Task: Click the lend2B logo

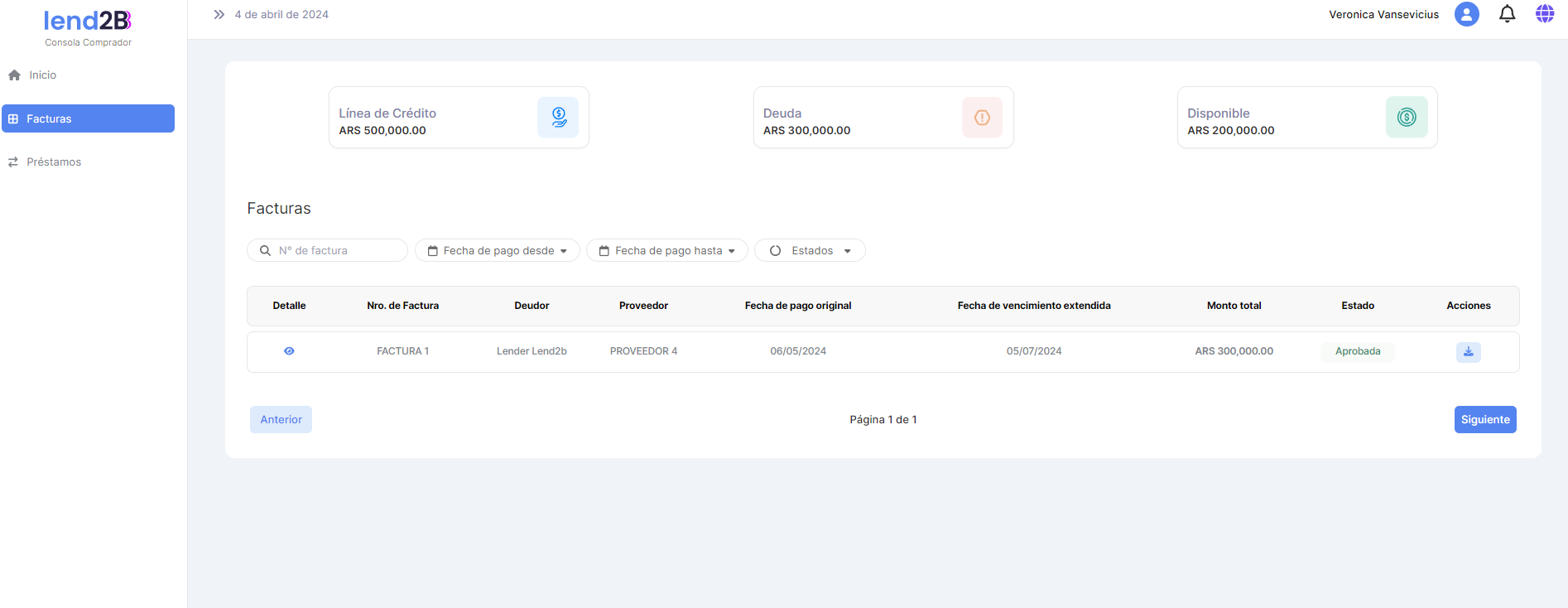Action: pos(88,21)
